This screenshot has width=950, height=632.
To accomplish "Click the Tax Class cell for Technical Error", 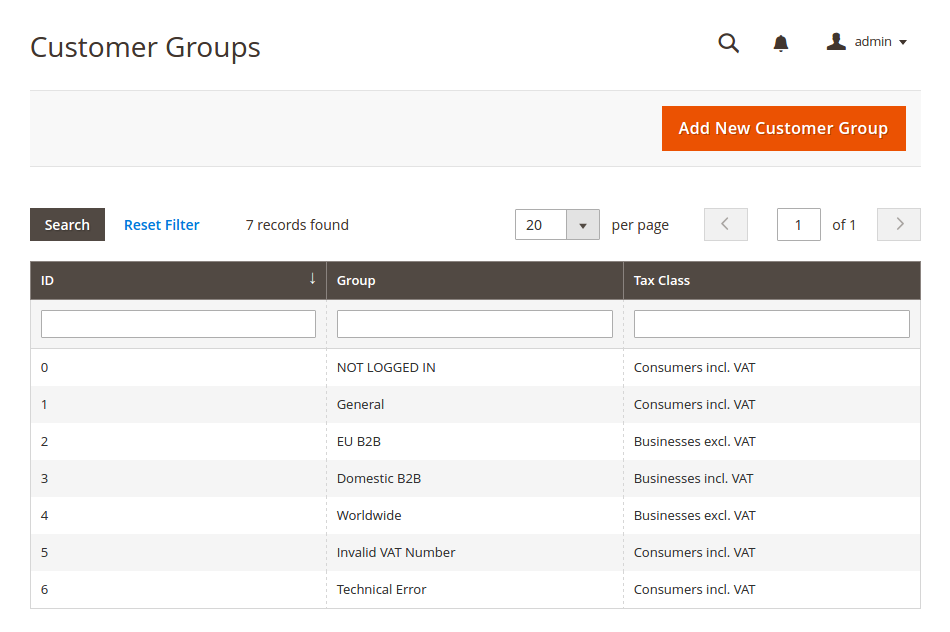I will (772, 590).
